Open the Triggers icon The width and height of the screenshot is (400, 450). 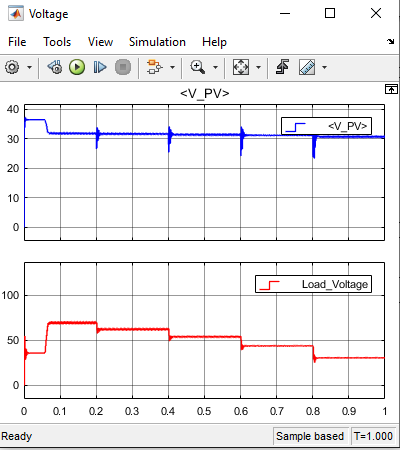tap(283, 67)
